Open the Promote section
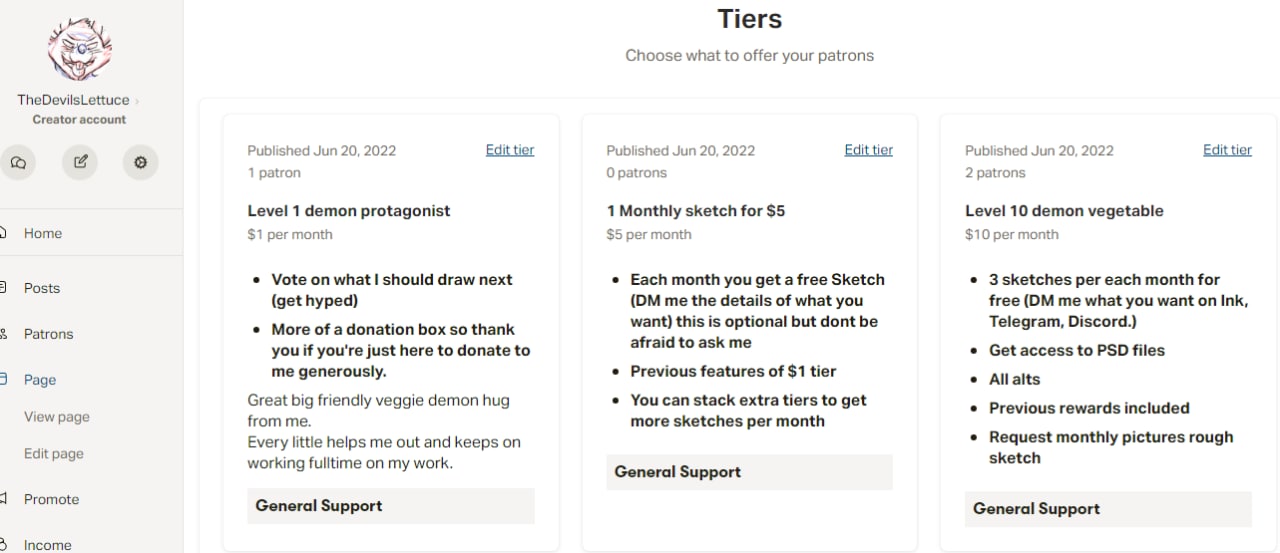This screenshot has width=1280, height=553. point(51,499)
